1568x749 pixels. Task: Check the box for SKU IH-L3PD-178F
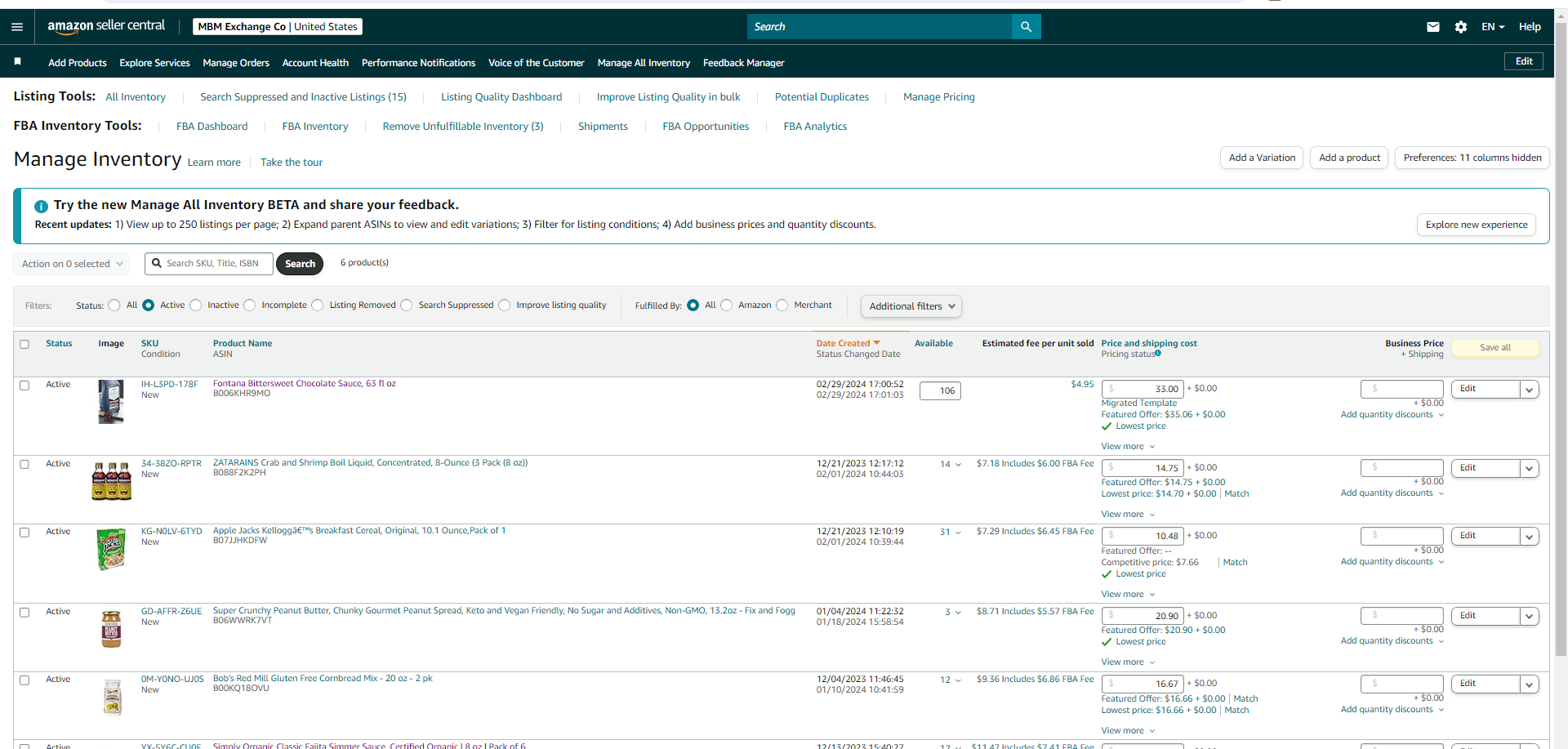pos(24,385)
